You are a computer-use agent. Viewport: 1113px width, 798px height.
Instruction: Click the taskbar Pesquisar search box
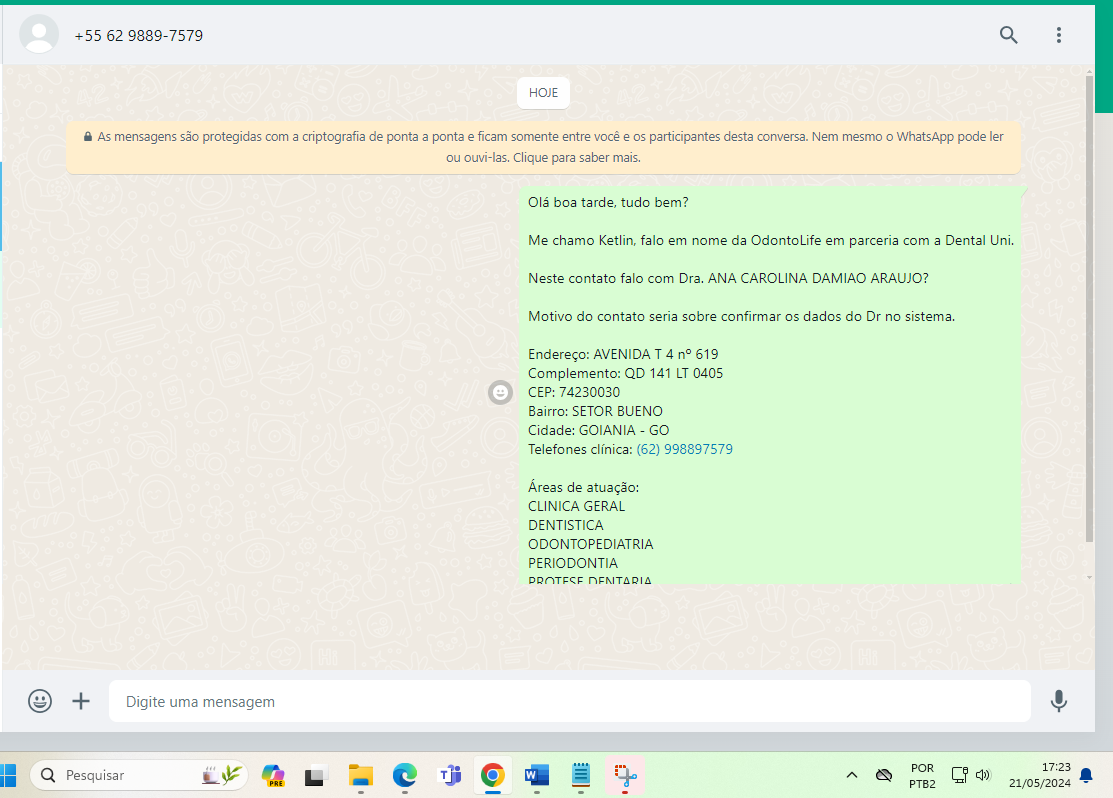pyautogui.click(x=139, y=775)
